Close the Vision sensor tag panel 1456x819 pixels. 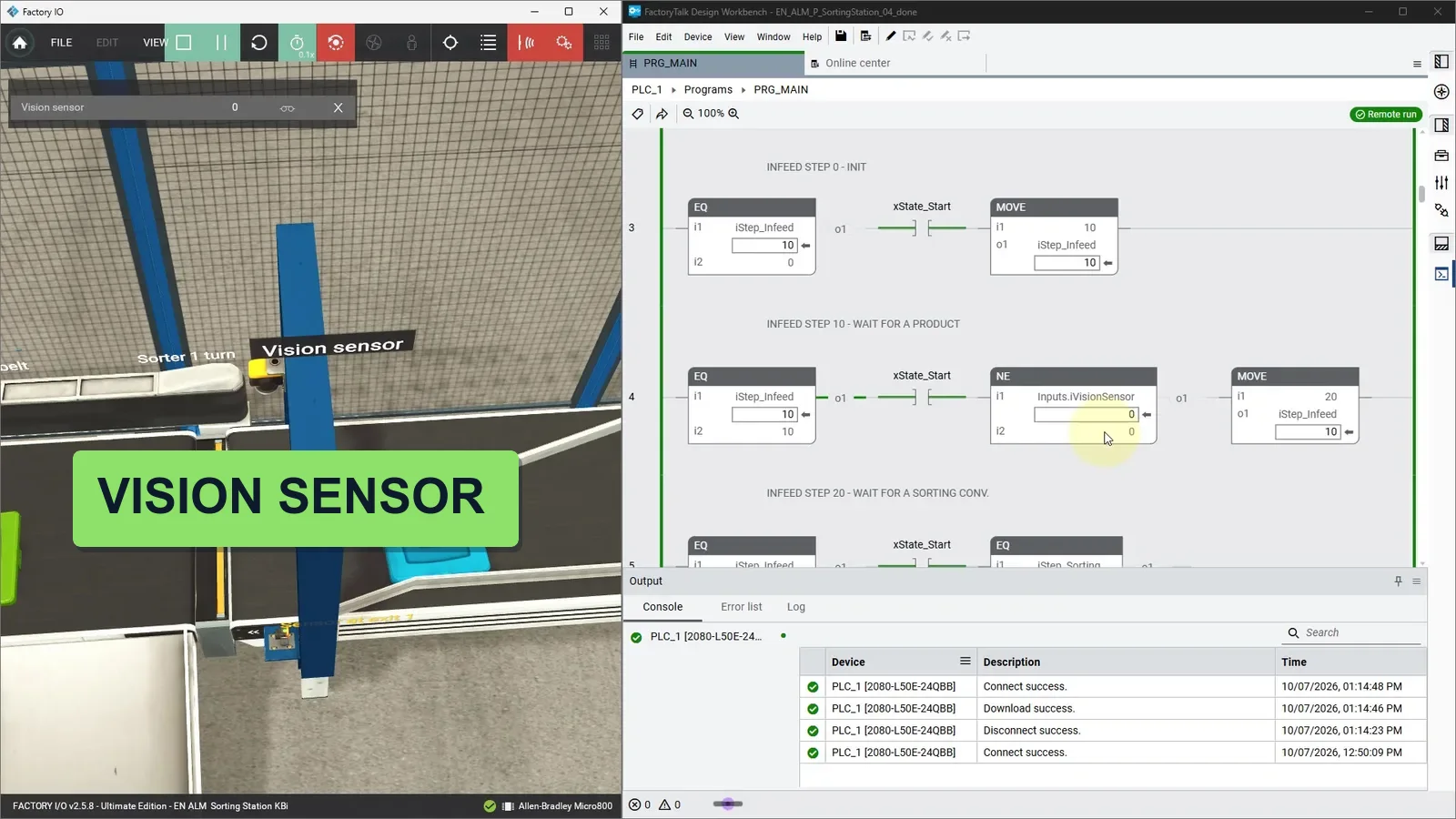pos(339,107)
